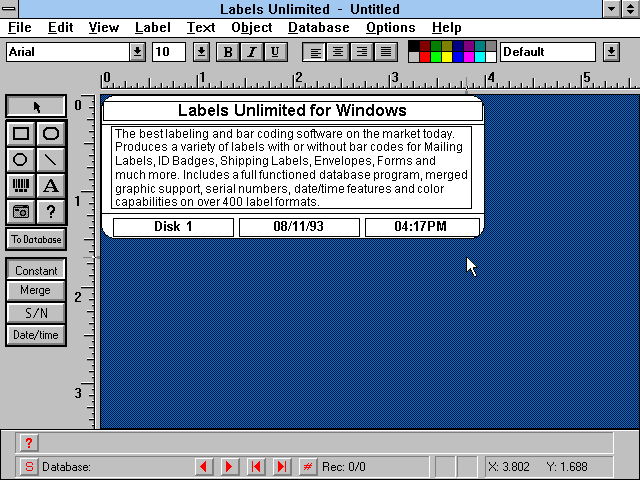640x480 pixels.
Task: Click the To Database button
Action: (x=36, y=239)
